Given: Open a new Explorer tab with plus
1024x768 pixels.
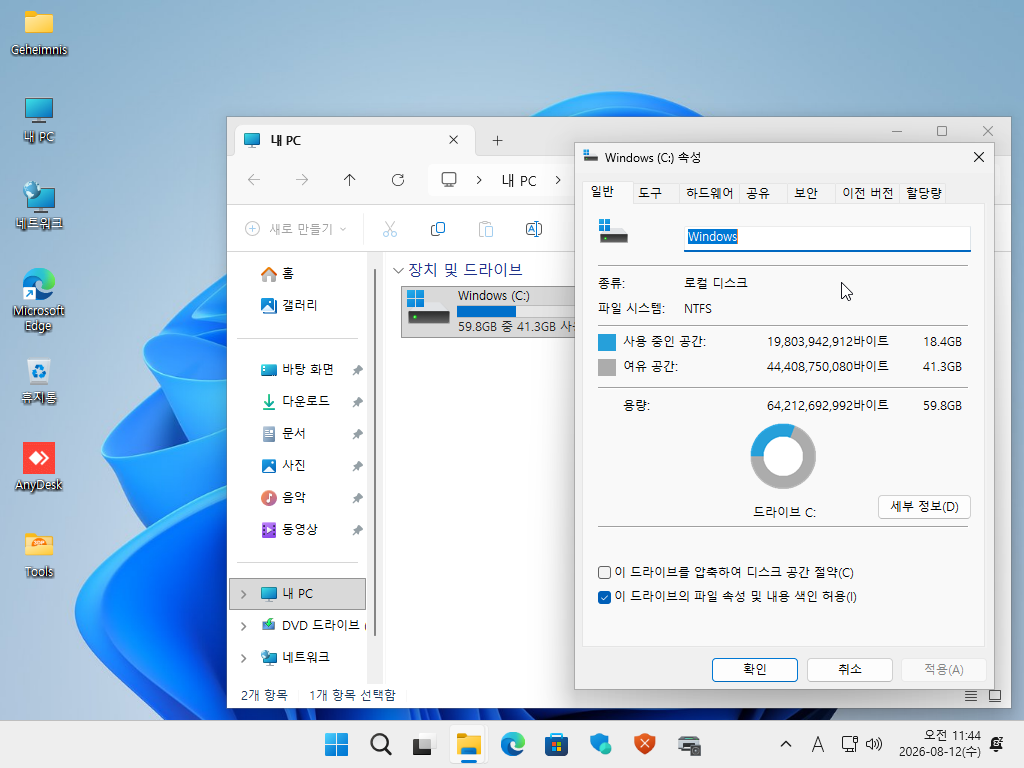Looking at the screenshot, I should 498,140.
